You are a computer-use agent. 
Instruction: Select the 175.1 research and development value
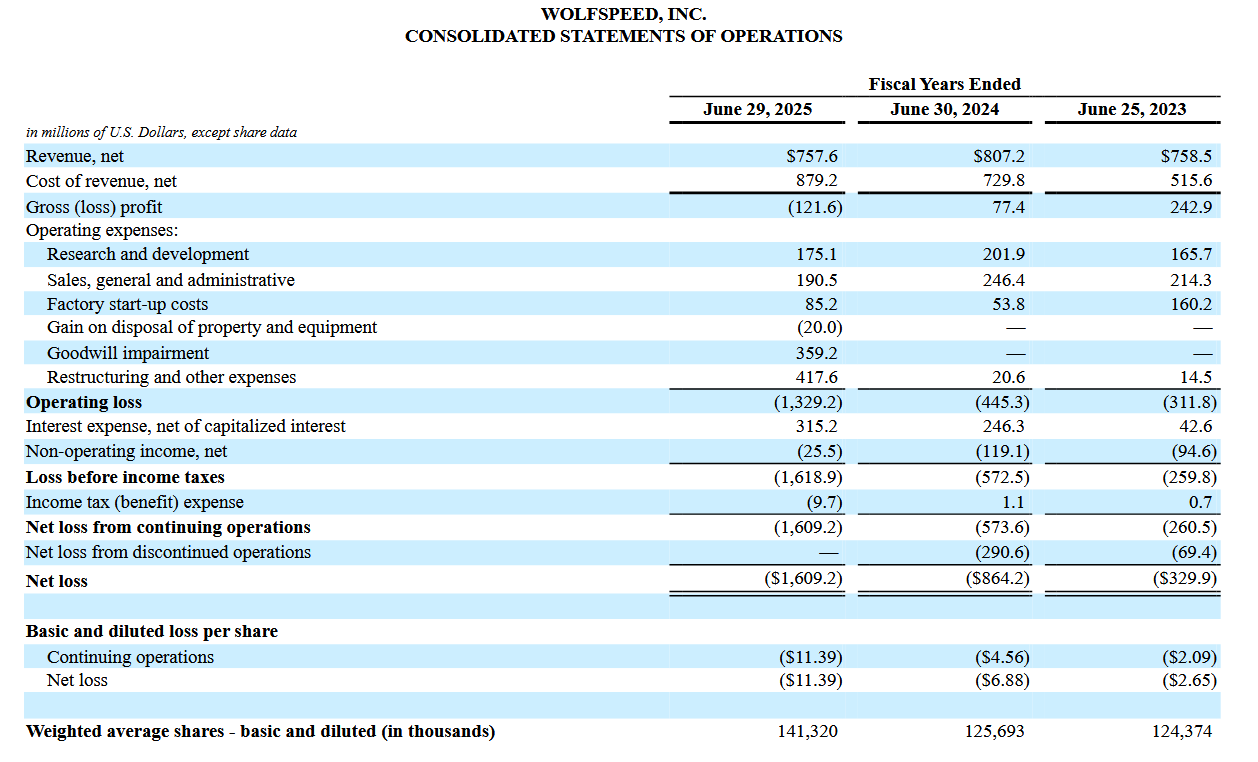(x=817, y=255)
